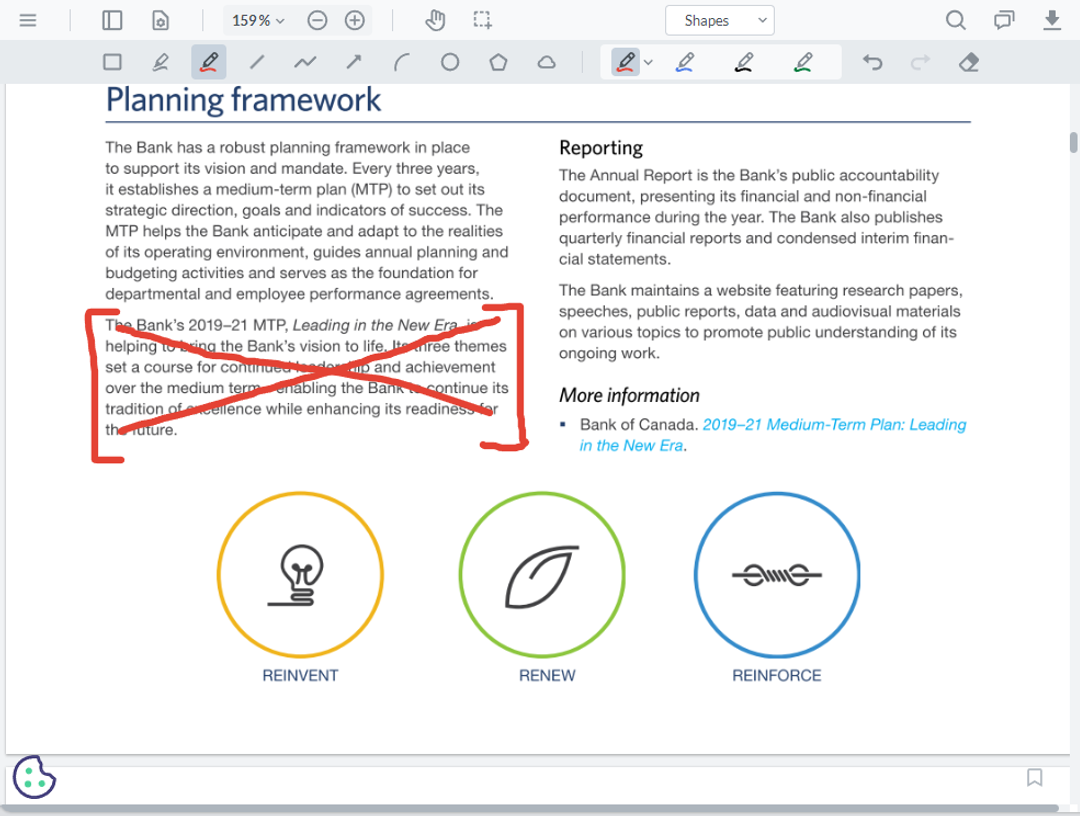1080x816 pixels.
Task: Use the Eraser tool
Action: (x=969, y=61)
